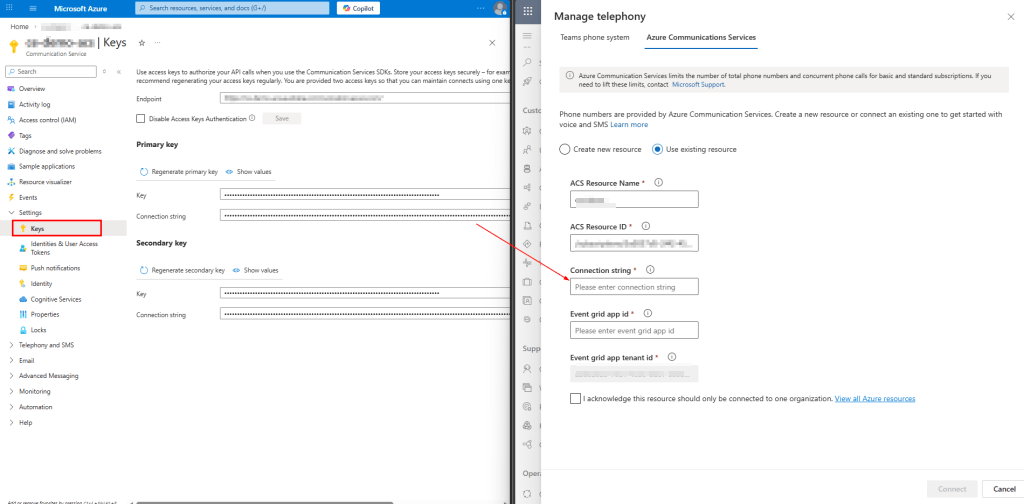Click info icon beside ACS Resource Name
This screenshot has width=1024, height=504.
coord(658,182)
